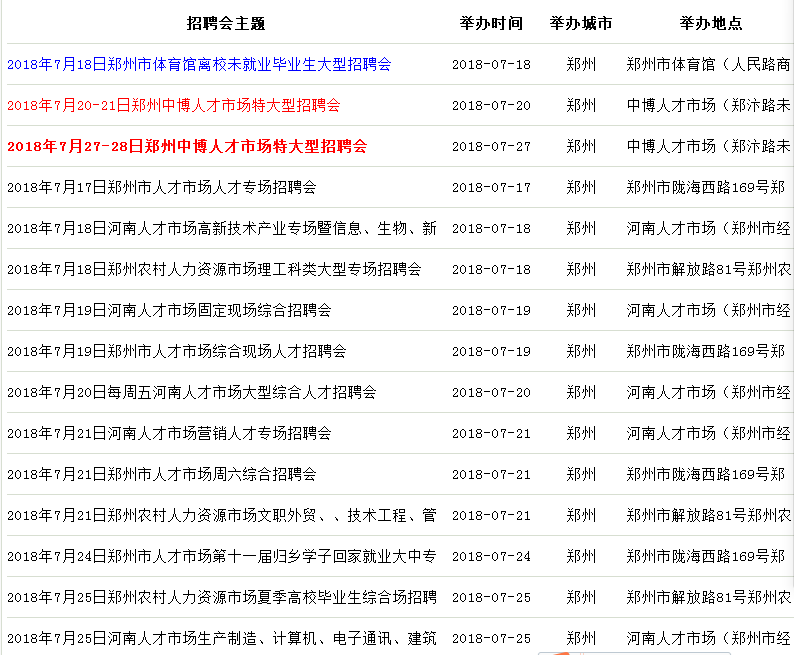The image size is (794, 655).
Task: Select the date 2018-07-18 in the 体育馆 row
Action: (491, 65)
